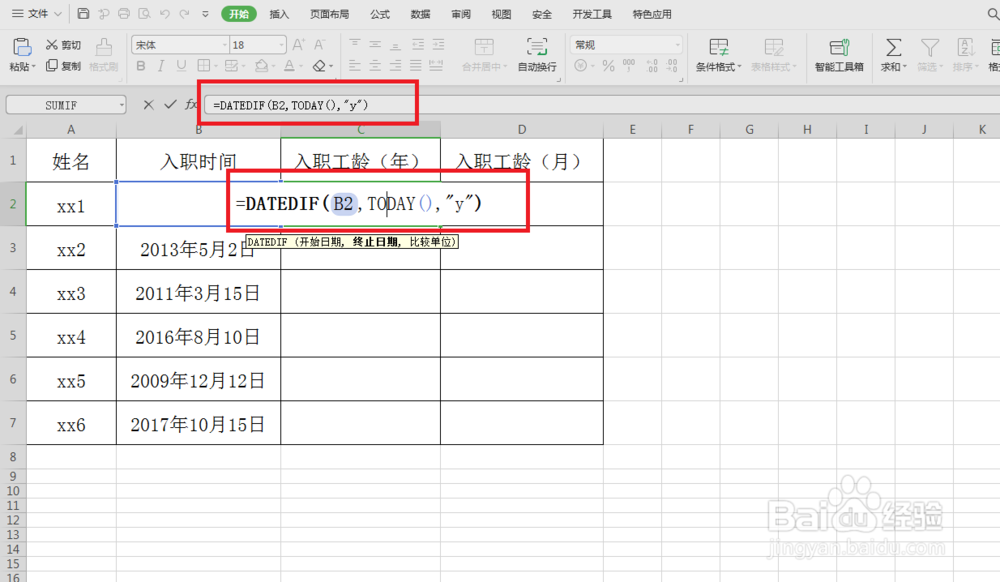Screen dimensions: 1000x582
Task: Decrease font size with the smaller A icon
Action: (x=320, y=45)
